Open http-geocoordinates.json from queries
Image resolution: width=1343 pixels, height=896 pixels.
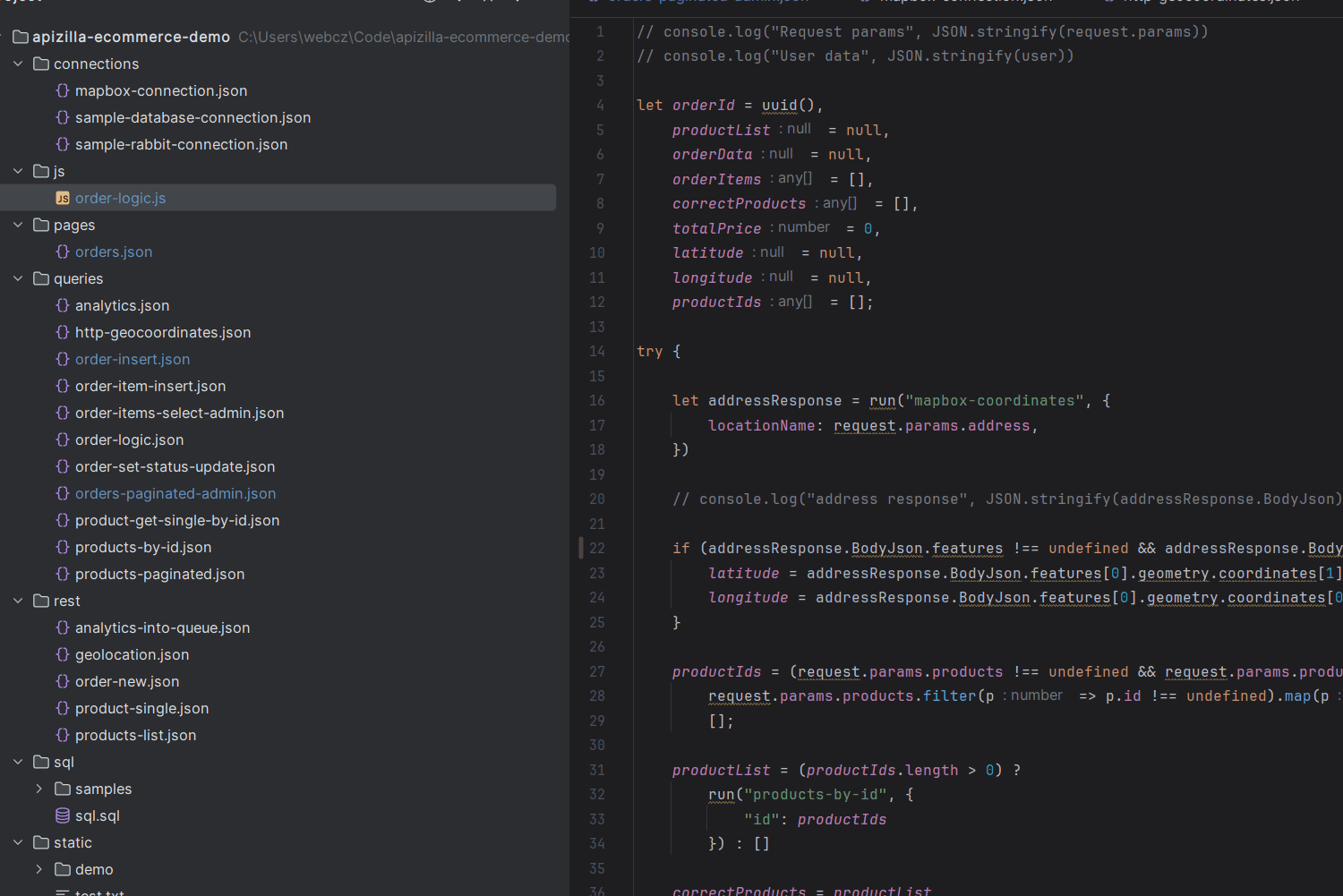coord(163,332)
